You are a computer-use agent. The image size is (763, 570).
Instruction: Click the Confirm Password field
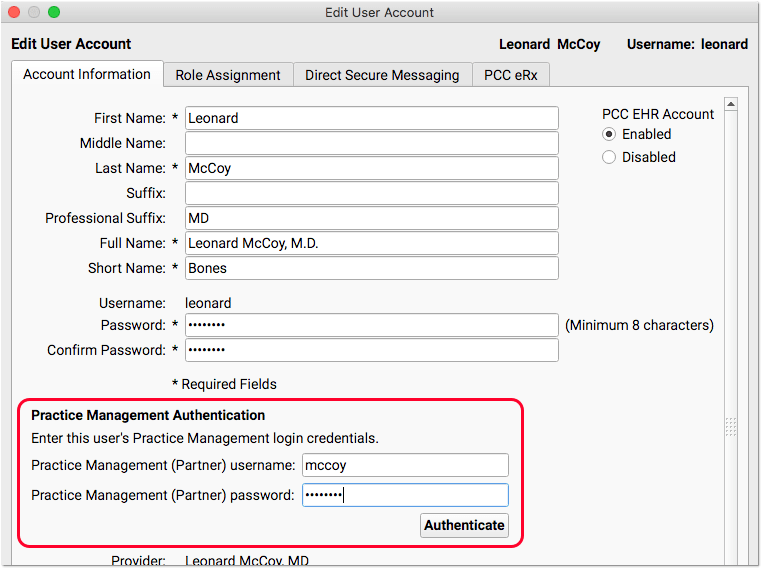(x=371, y=350)
